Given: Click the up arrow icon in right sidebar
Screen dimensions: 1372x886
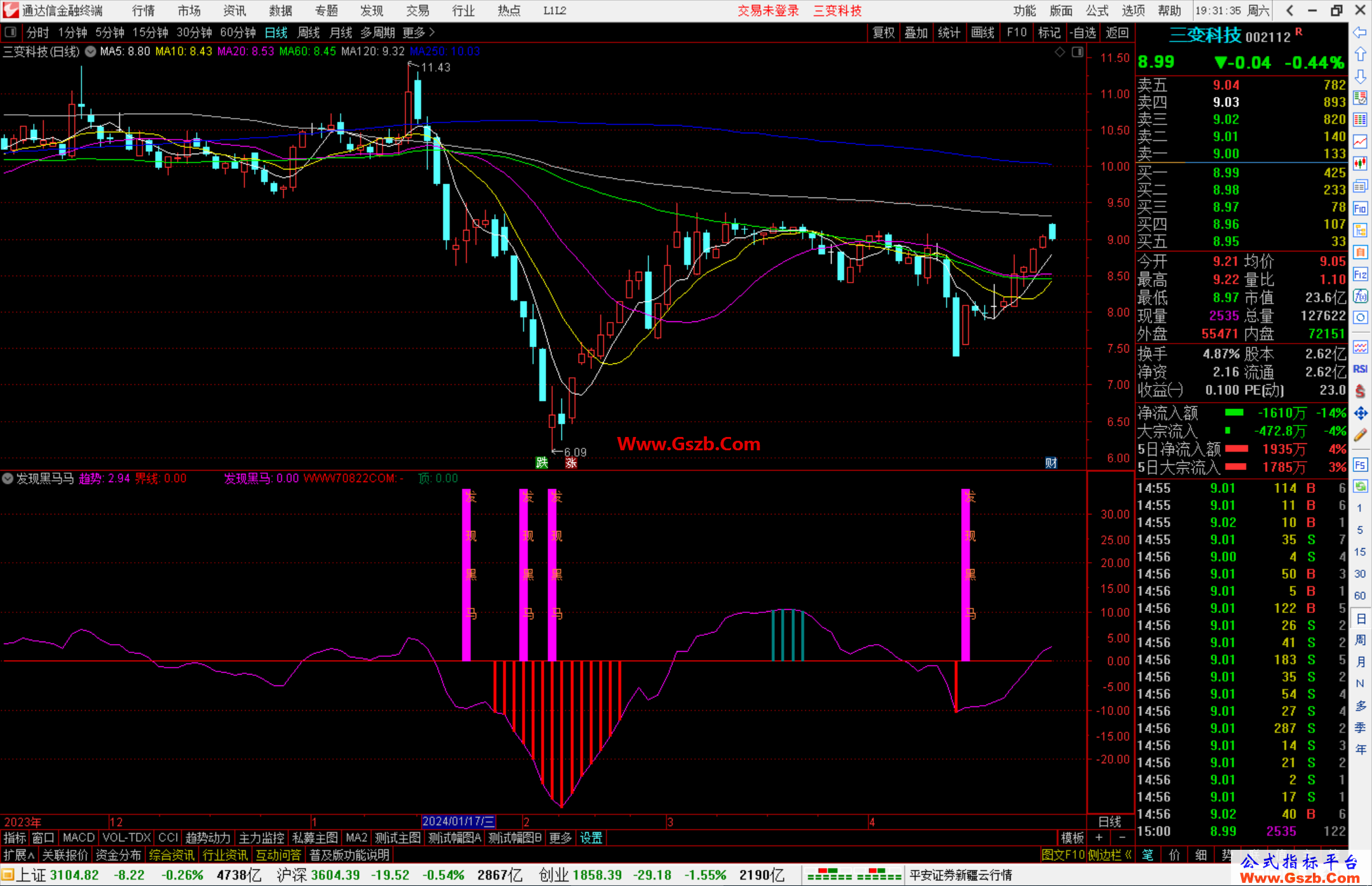Looking at the screenshot, I should click(x=1360, y=55).
